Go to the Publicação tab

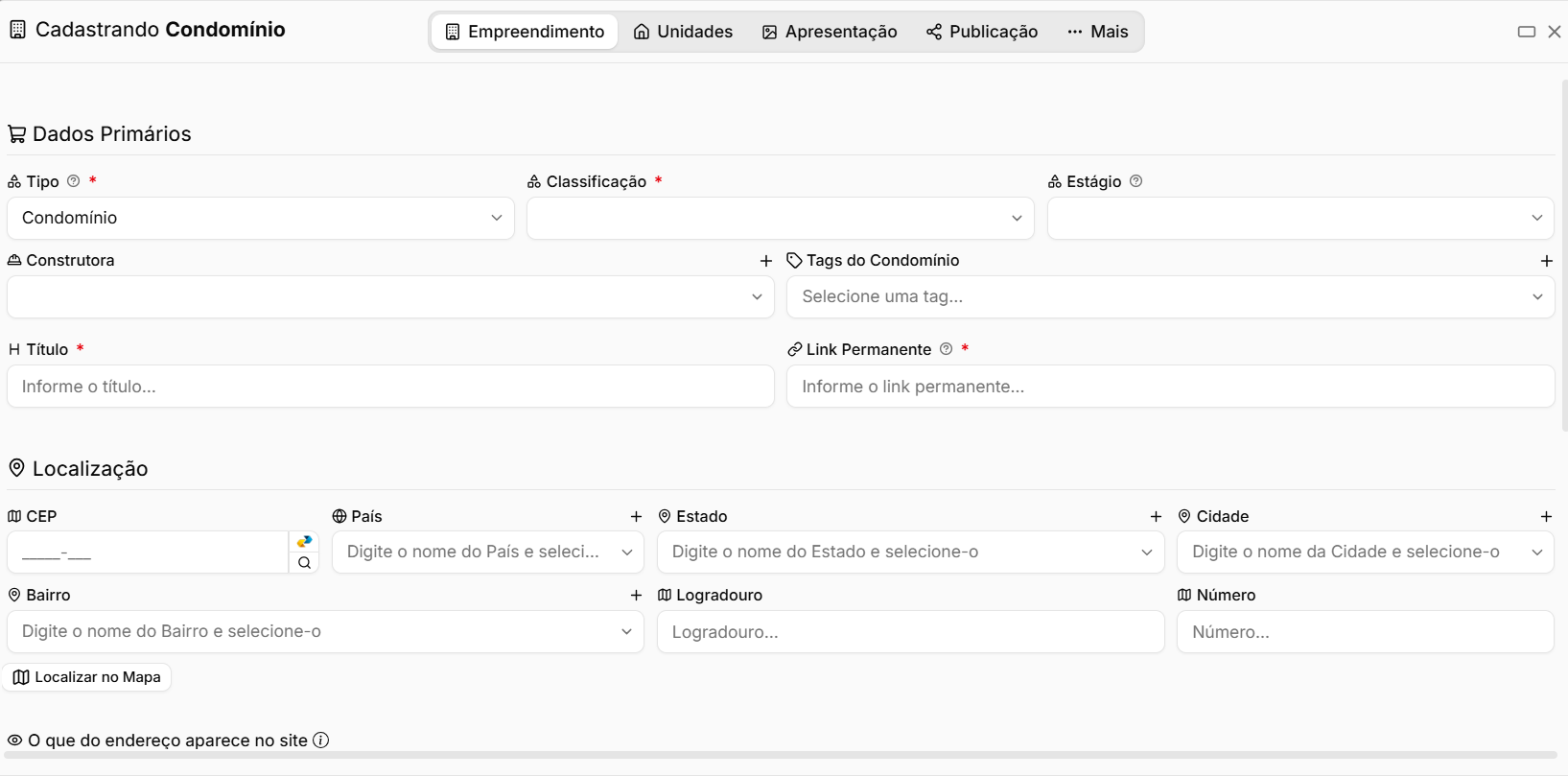(x=982, y=32)
